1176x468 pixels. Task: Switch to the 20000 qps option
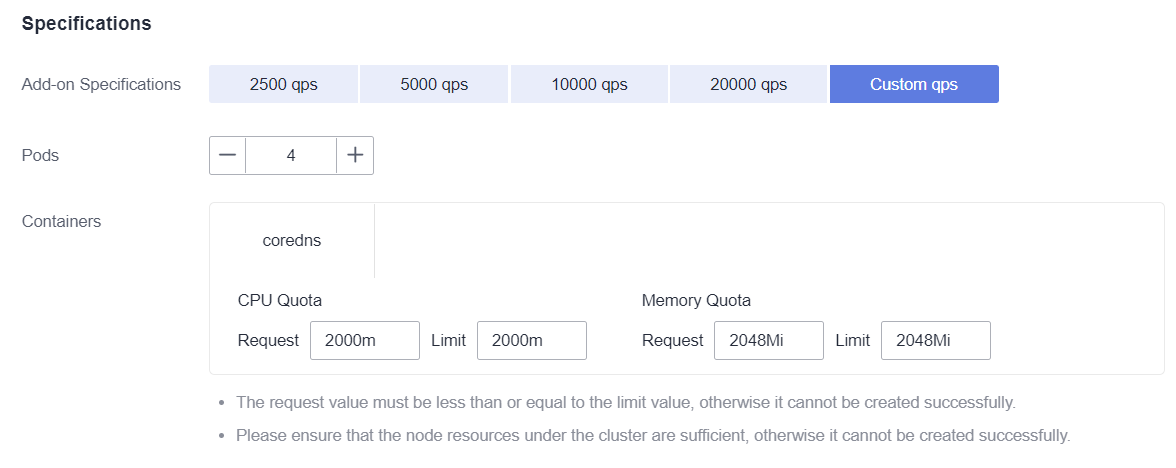[x=748, y=84]
